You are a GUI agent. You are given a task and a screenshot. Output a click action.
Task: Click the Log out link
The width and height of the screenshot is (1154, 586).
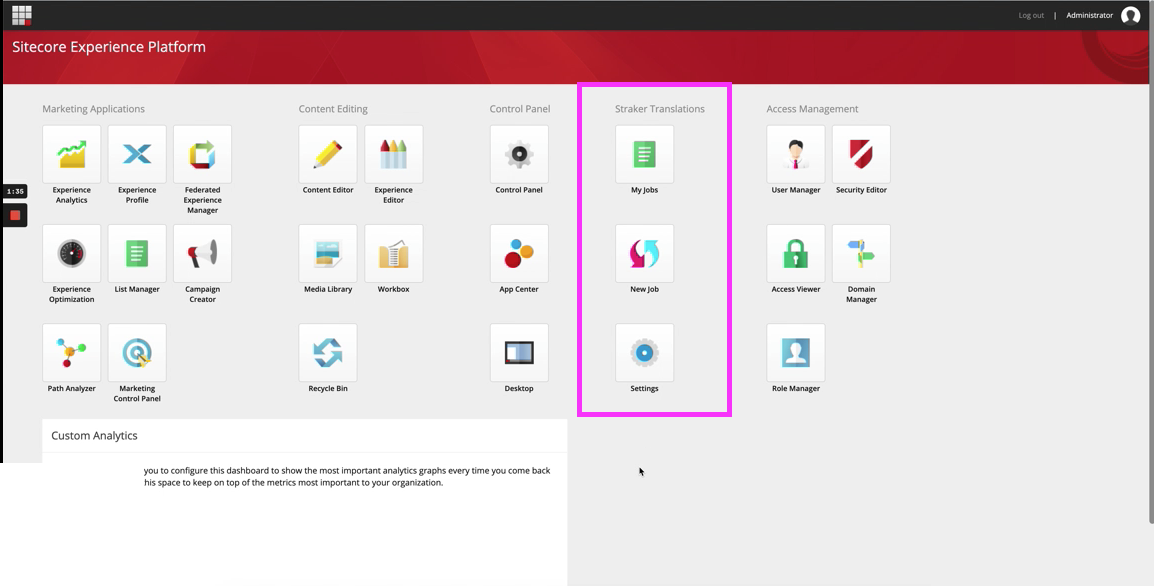point(1031,15)
